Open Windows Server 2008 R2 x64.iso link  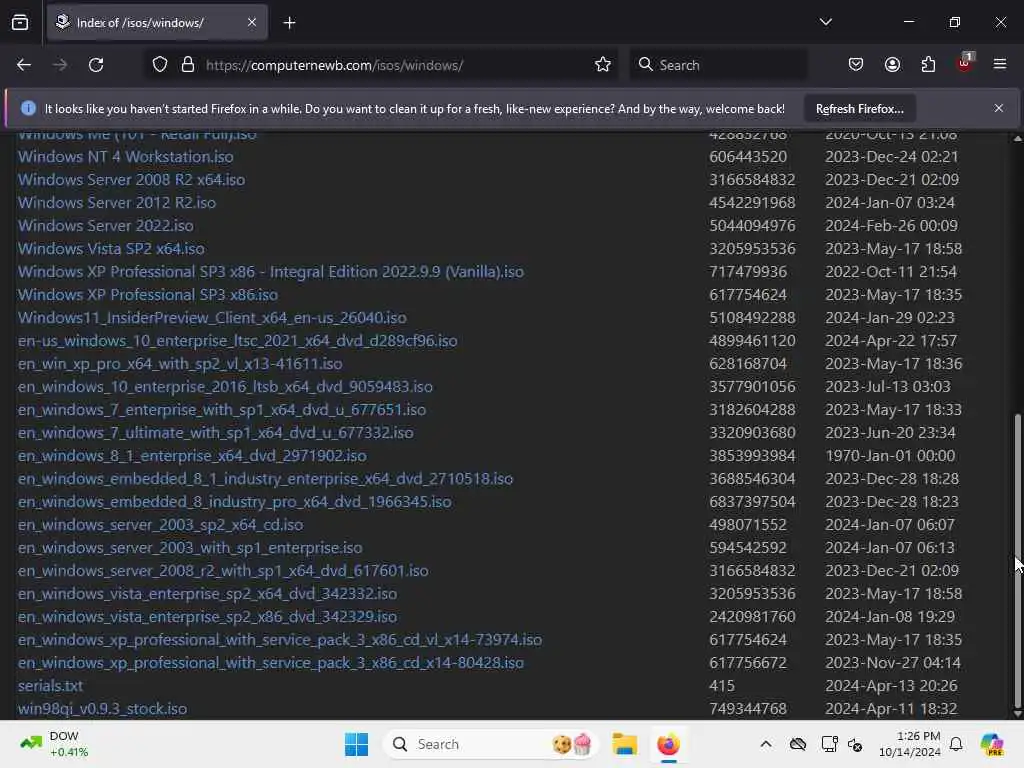[131, 180]
